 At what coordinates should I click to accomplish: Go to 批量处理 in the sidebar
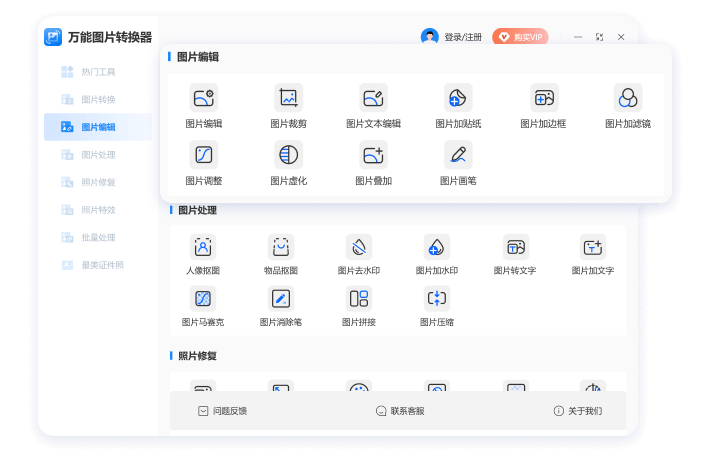(98, 238)
